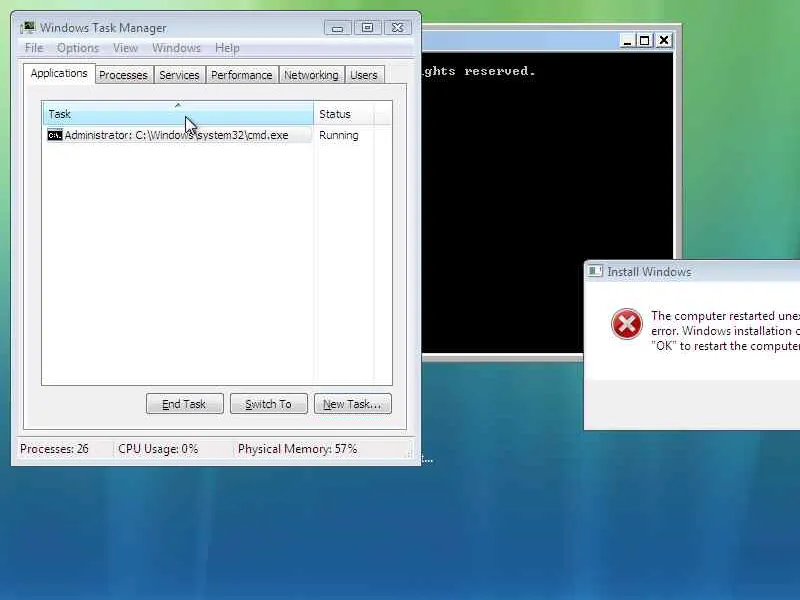Switch to the Services tab
The width and height of the screenshot is (800, 600).
pos(179,75)
